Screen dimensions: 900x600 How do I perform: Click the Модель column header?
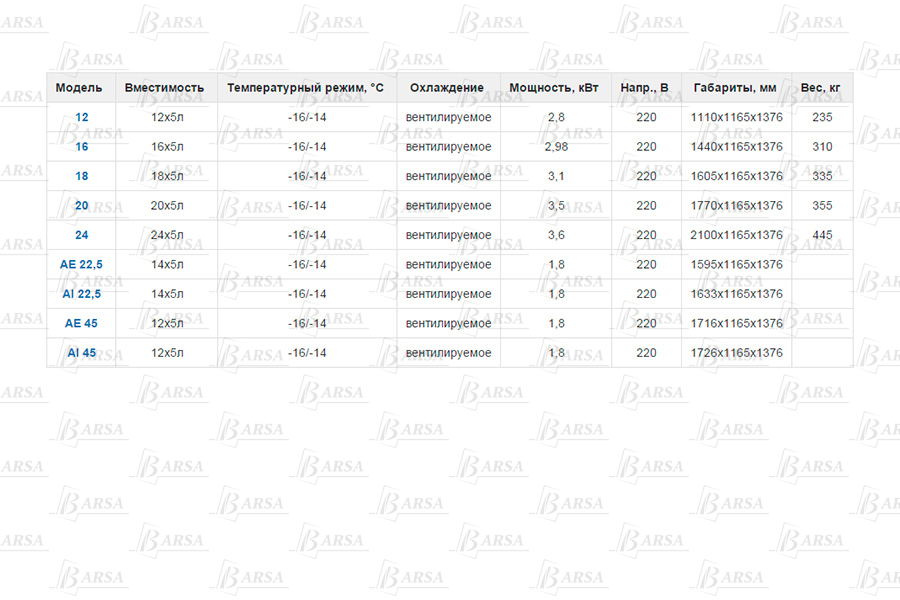pyautogui.click(x=79, y=88)
